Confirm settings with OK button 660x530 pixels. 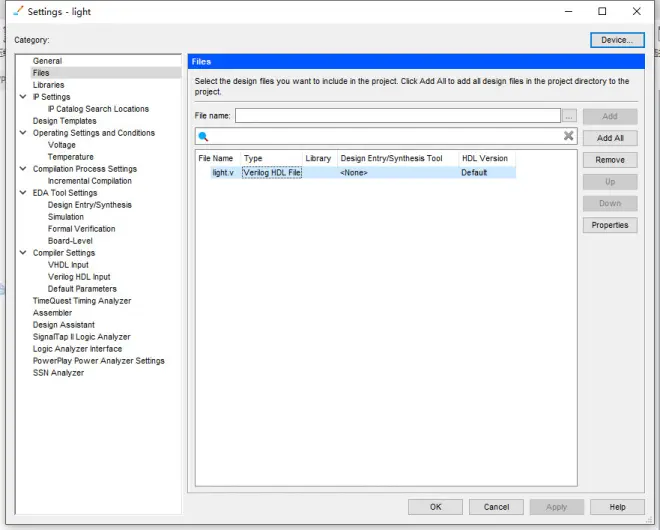435,507
